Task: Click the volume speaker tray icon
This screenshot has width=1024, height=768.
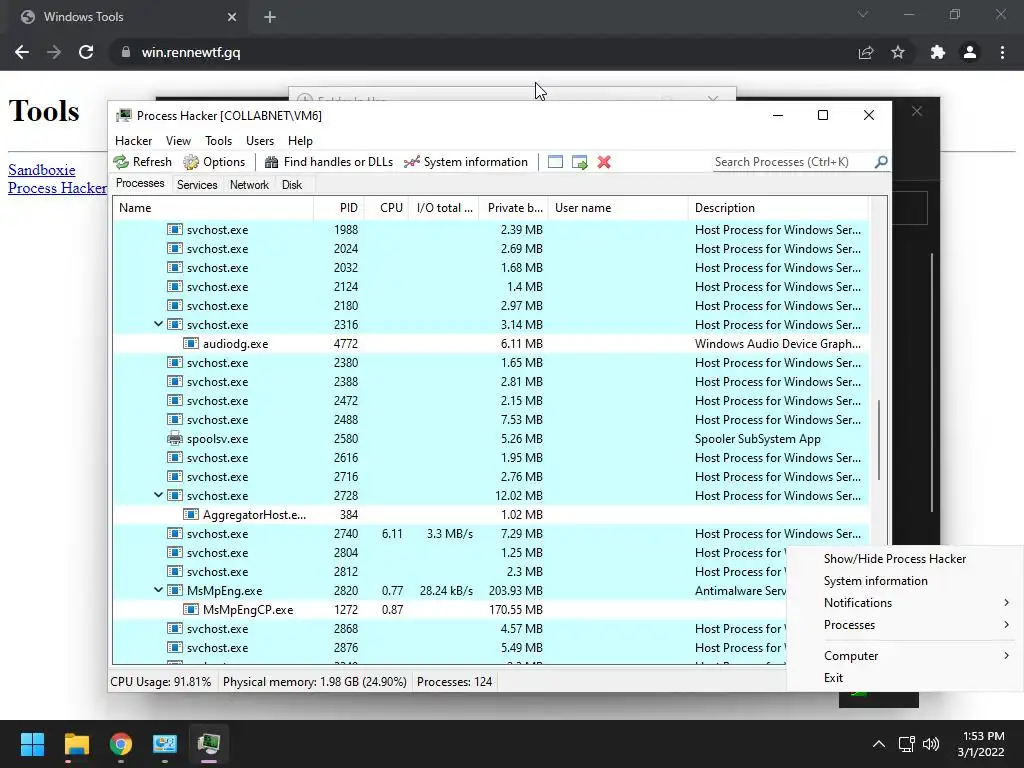Action: point(931,744)
